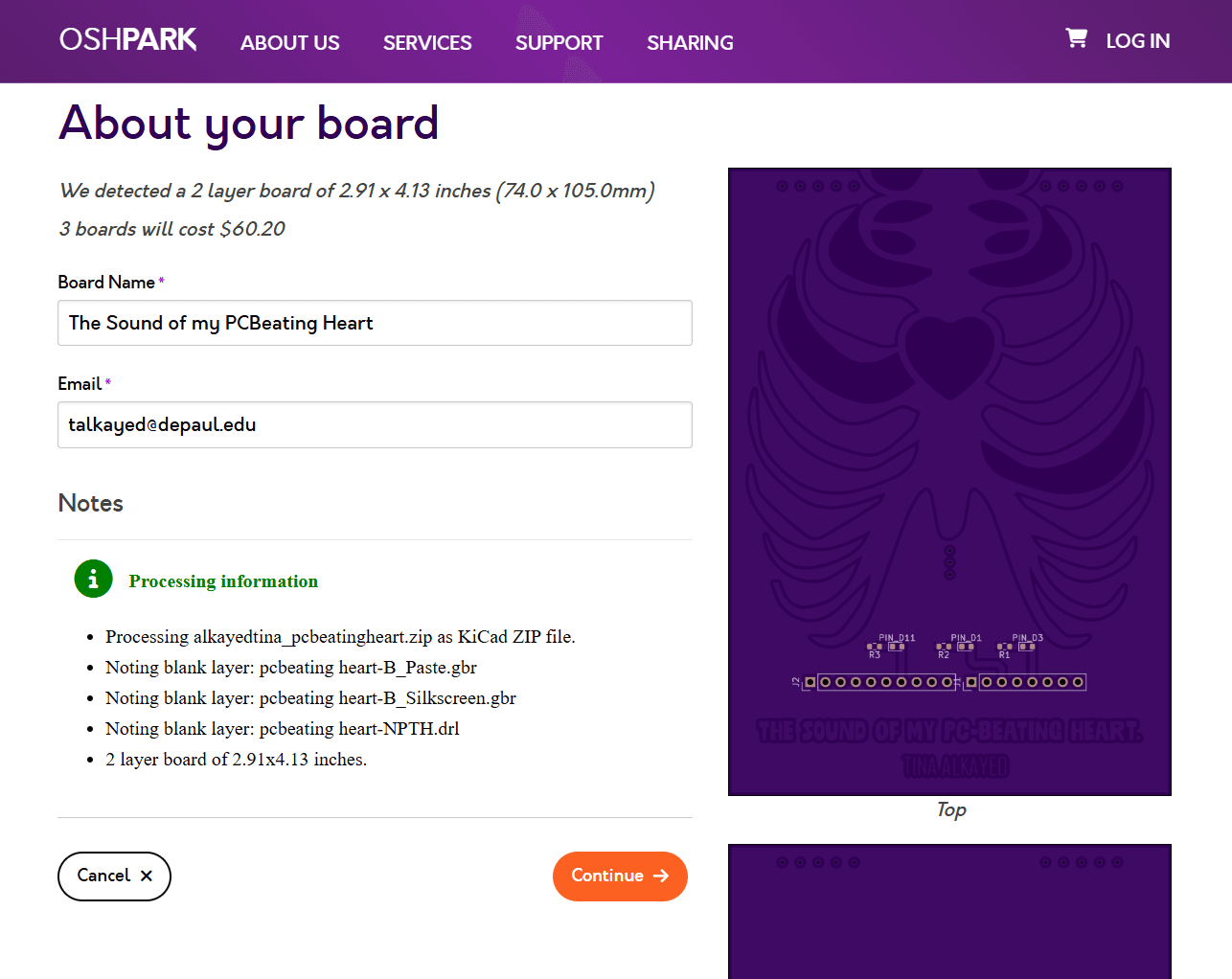This screenshot has height=979, width=1232.
Task: Focus the Email input field
Action: 375,424
